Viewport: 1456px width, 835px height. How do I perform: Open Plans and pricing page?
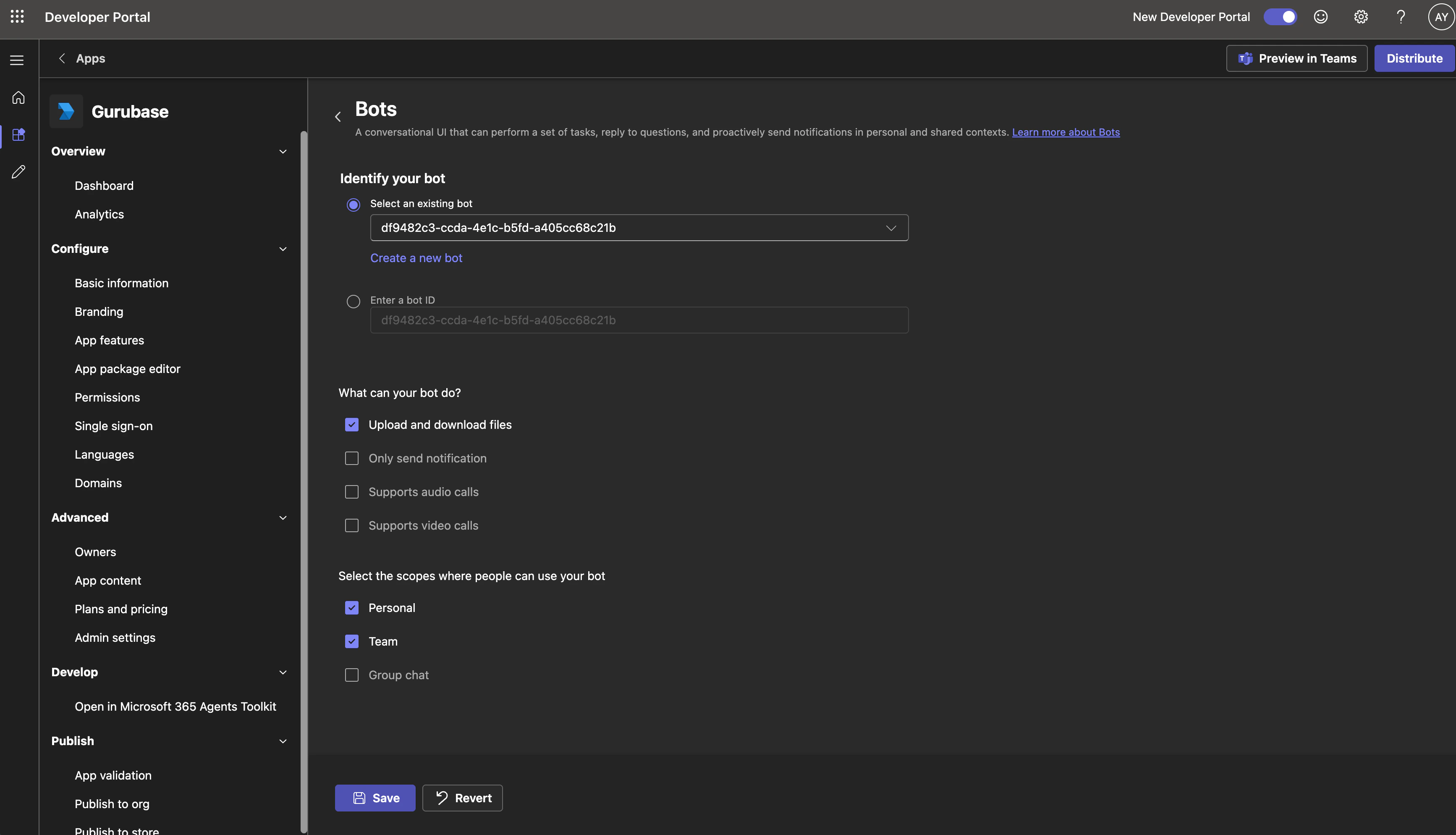tap(121, 609)
